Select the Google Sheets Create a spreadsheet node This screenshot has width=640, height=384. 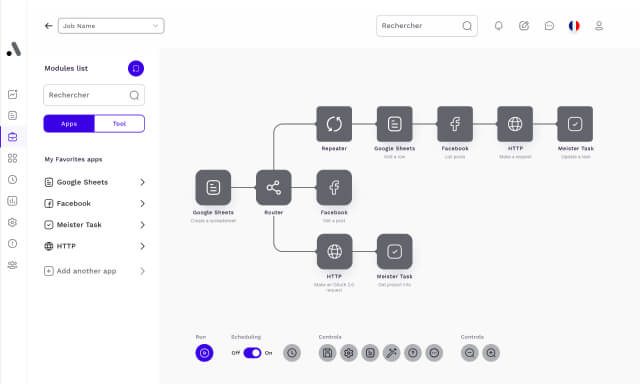pos(213,188)
